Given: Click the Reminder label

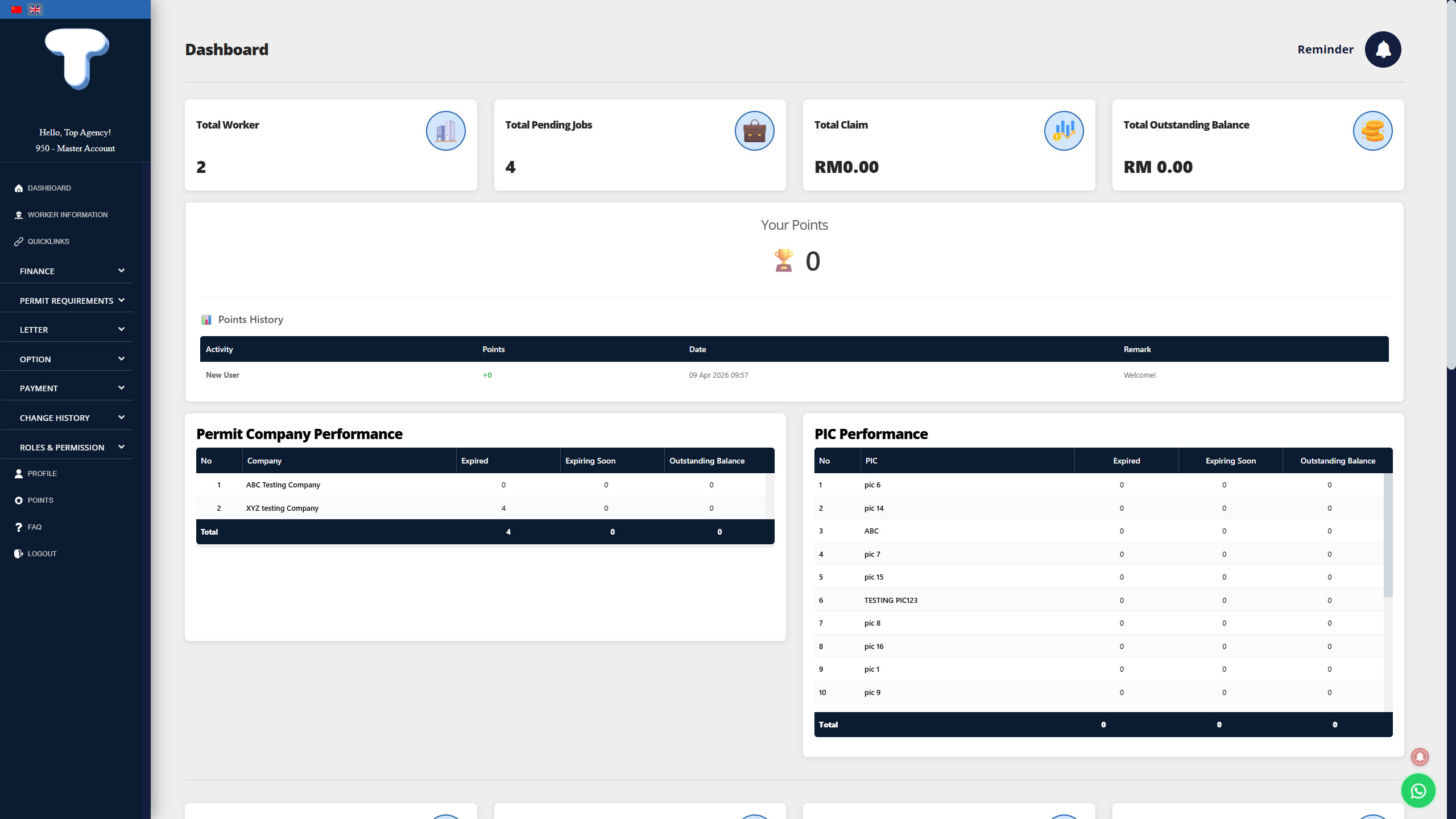Looking at the screenshot, I should 1325,49.
